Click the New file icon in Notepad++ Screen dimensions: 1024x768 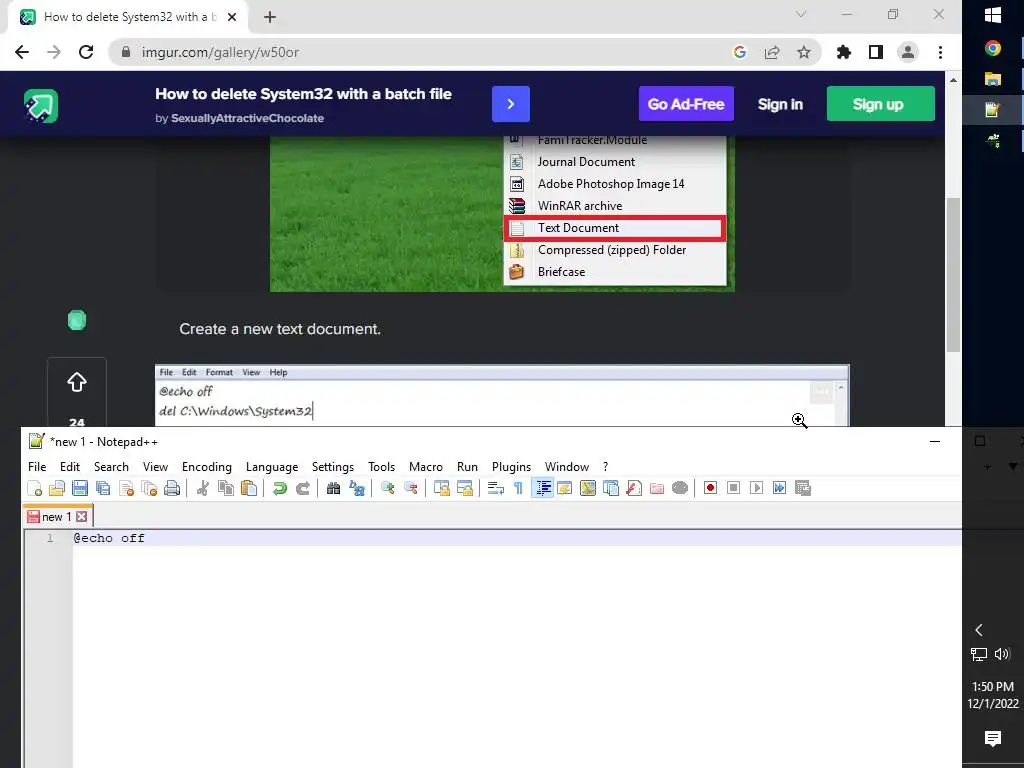pyautogui.click(x=35, y=488)
